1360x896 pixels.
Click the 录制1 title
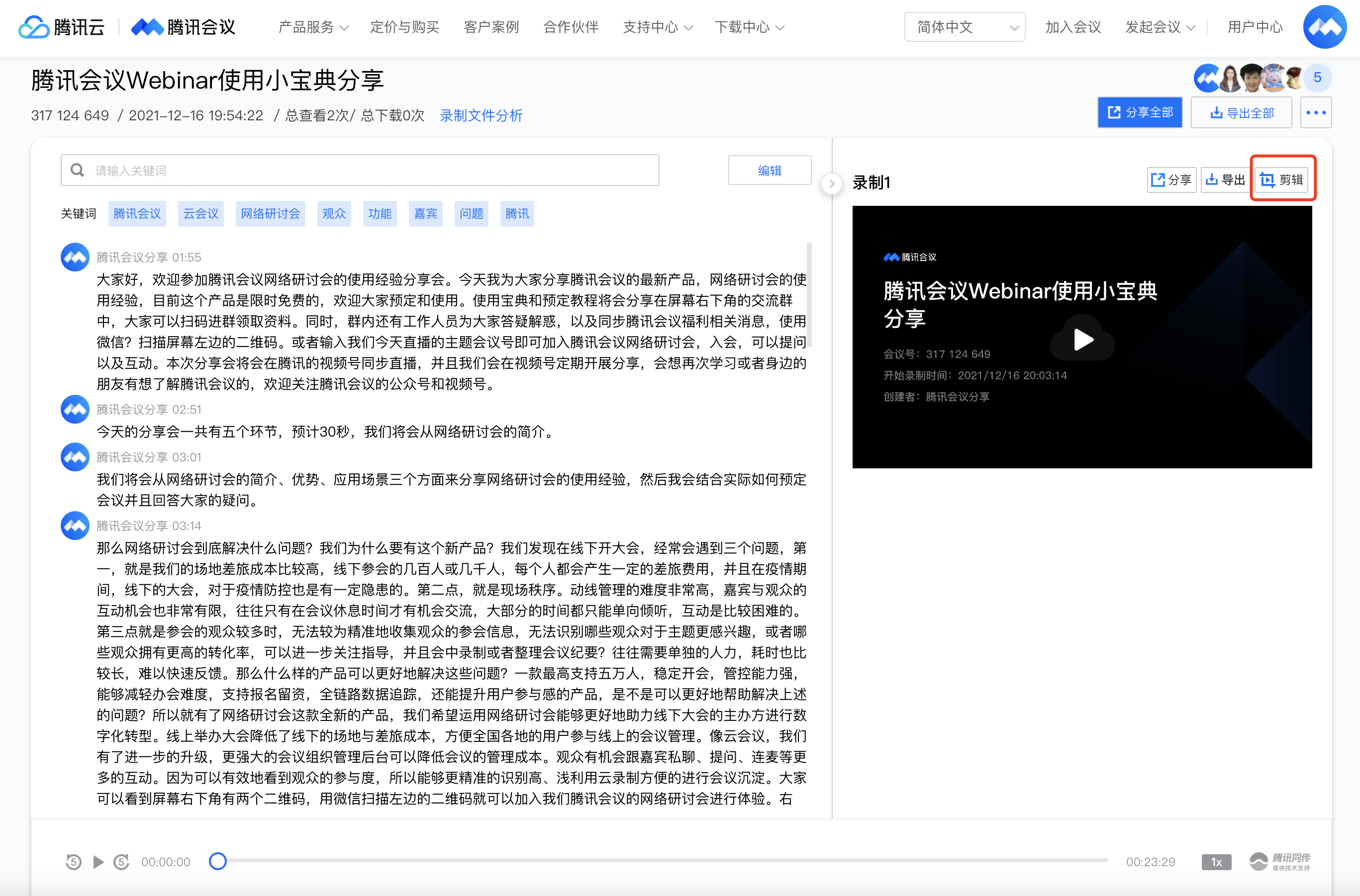(871, 183)
